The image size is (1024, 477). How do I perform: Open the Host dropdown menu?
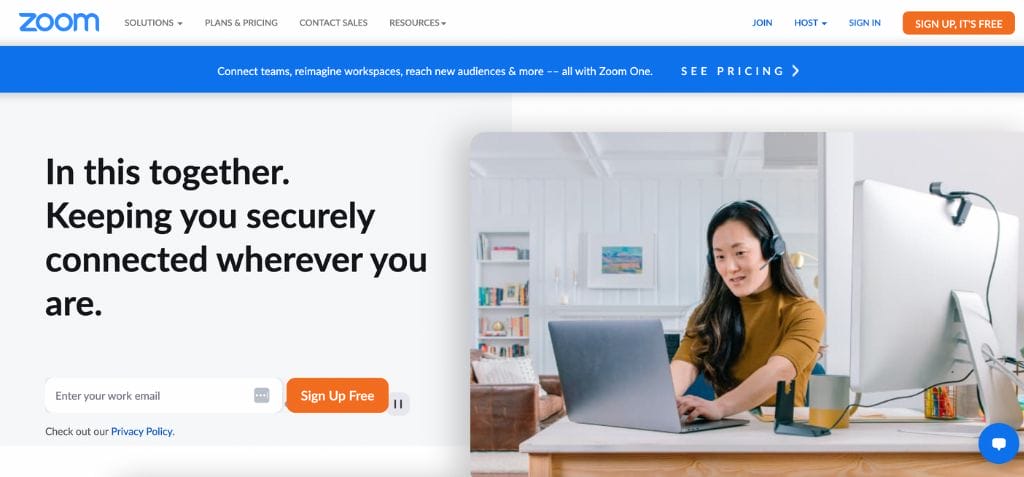810,23
